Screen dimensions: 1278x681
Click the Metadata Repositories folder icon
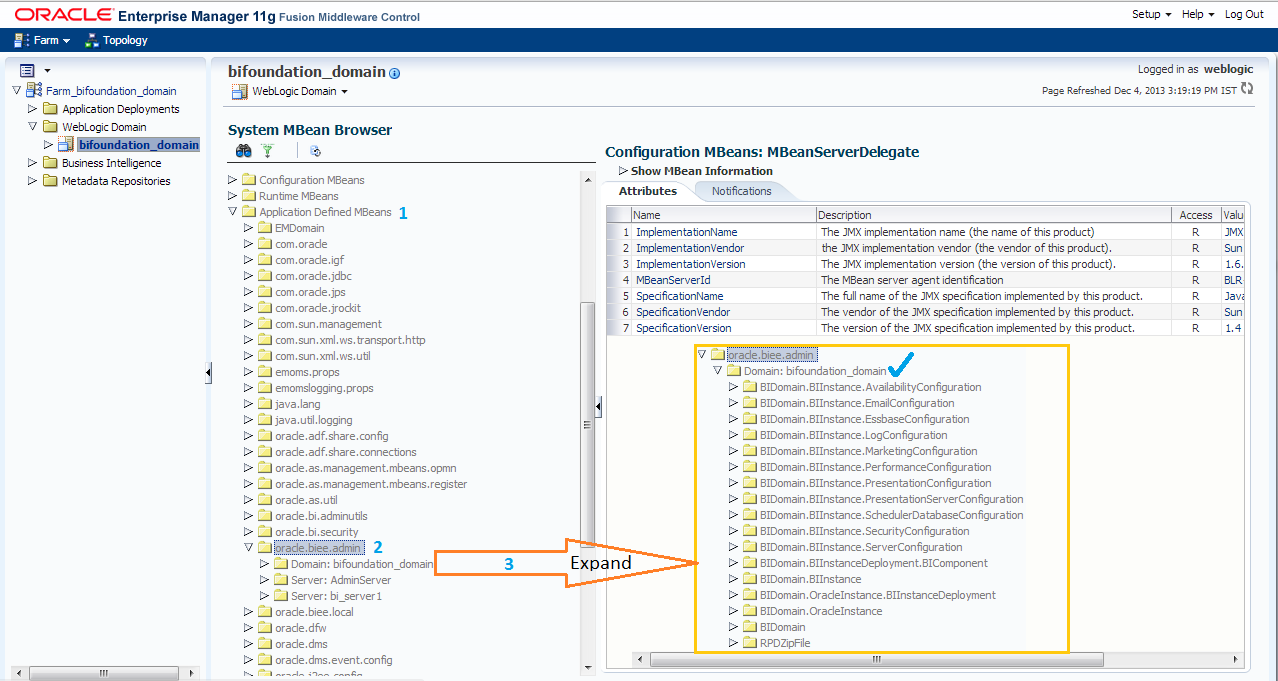pos(50,181)
